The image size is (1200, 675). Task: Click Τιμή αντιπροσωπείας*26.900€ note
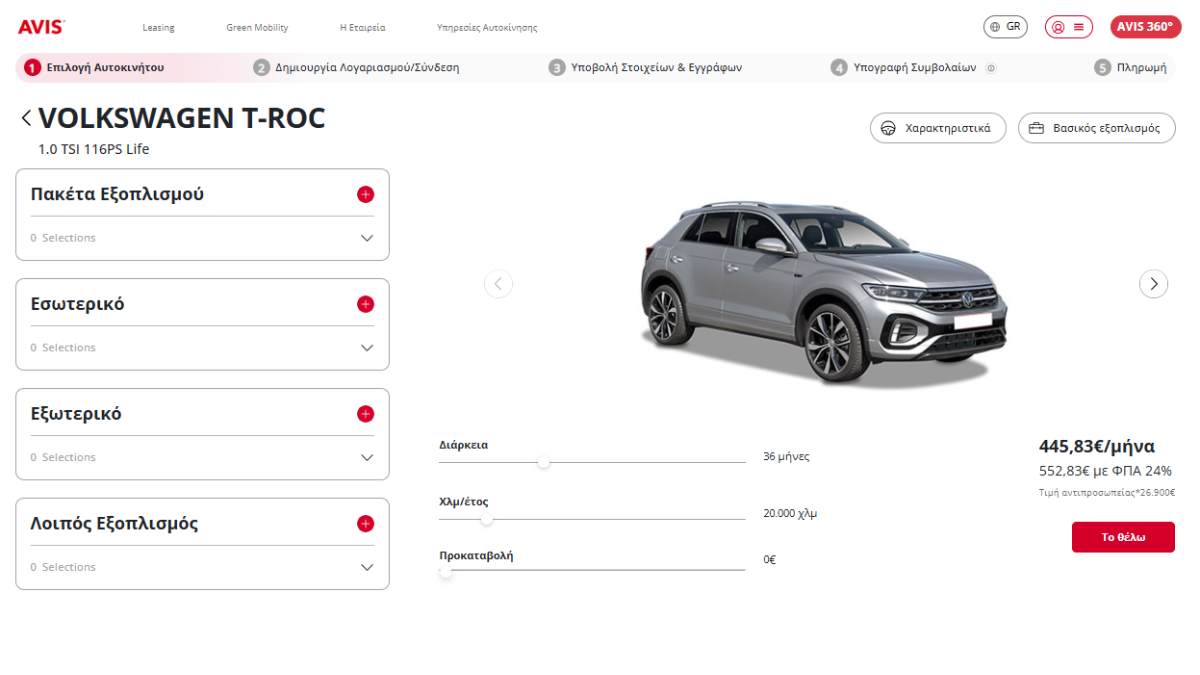[1107, 492]
